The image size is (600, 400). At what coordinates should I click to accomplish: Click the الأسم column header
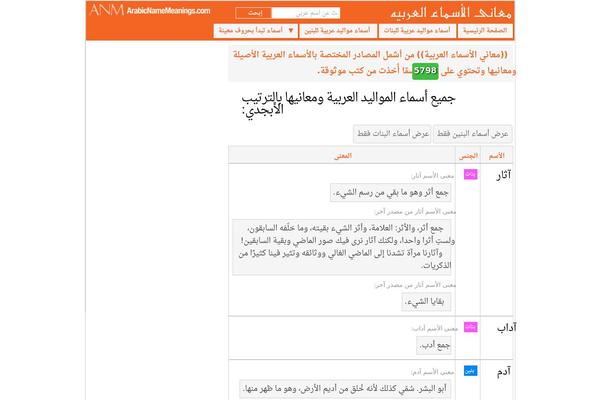[497, 155]
